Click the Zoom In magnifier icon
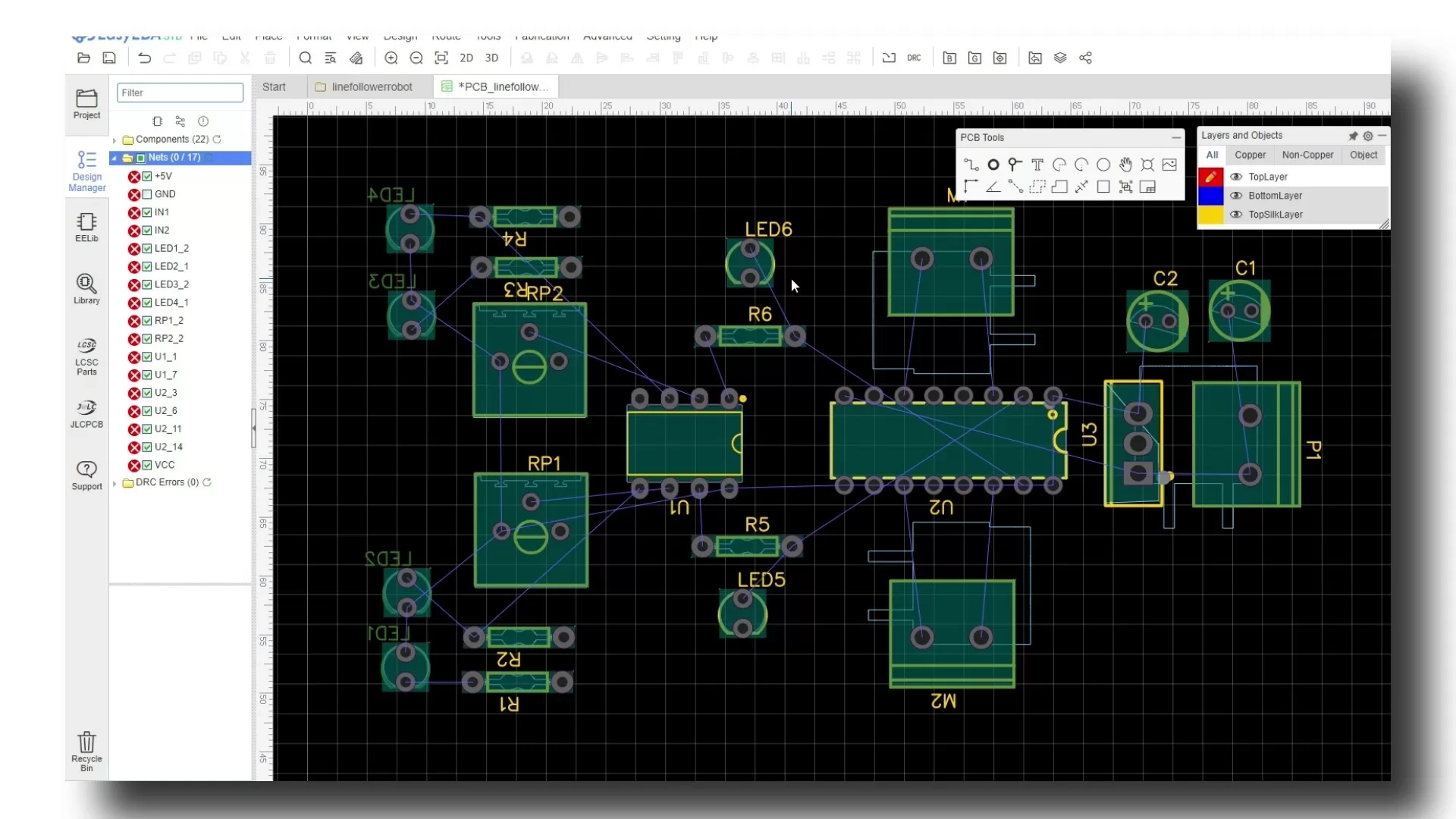 [391, 58]
